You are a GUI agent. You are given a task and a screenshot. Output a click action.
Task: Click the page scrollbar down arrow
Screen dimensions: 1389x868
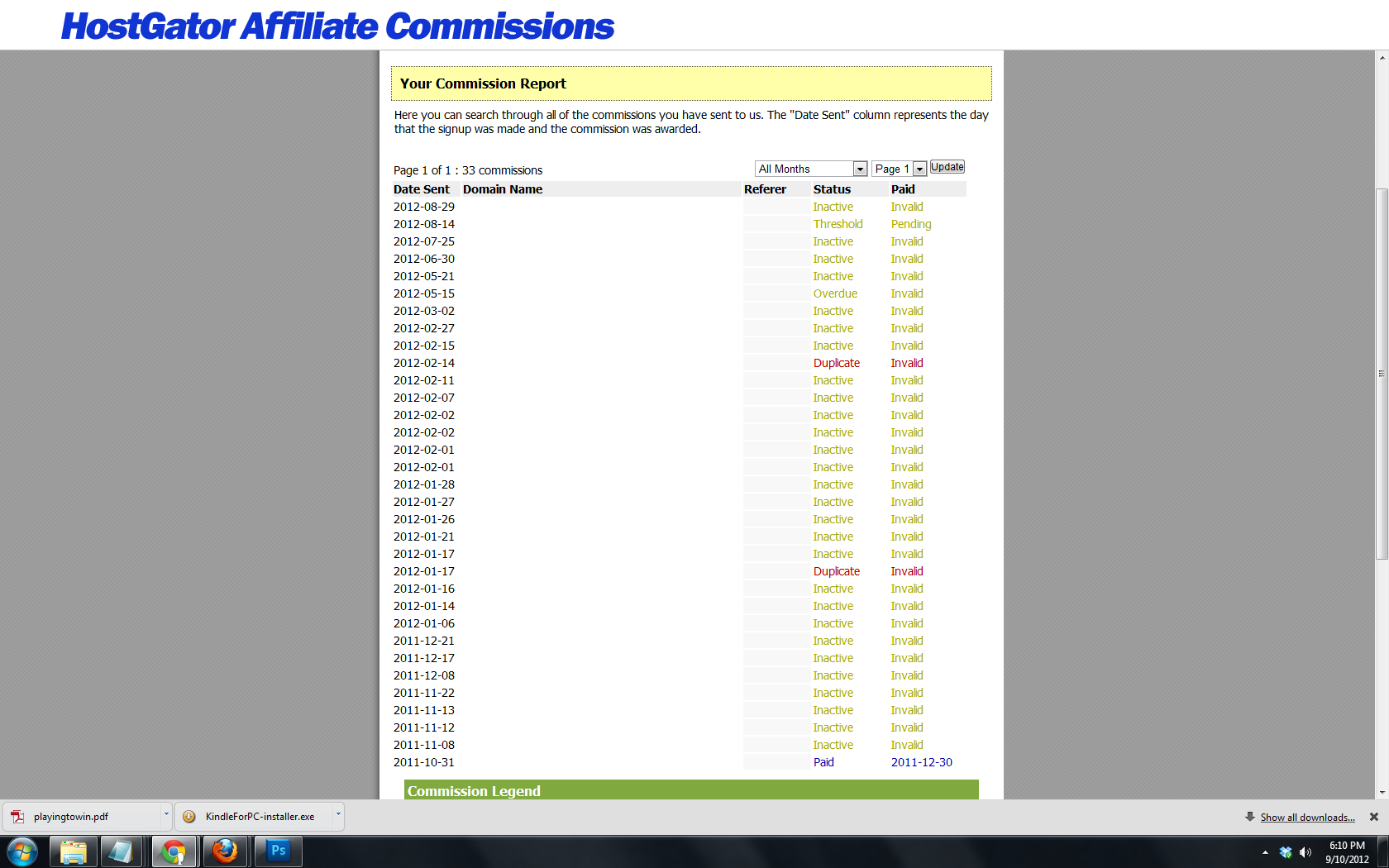click(x=1382, y=792)
